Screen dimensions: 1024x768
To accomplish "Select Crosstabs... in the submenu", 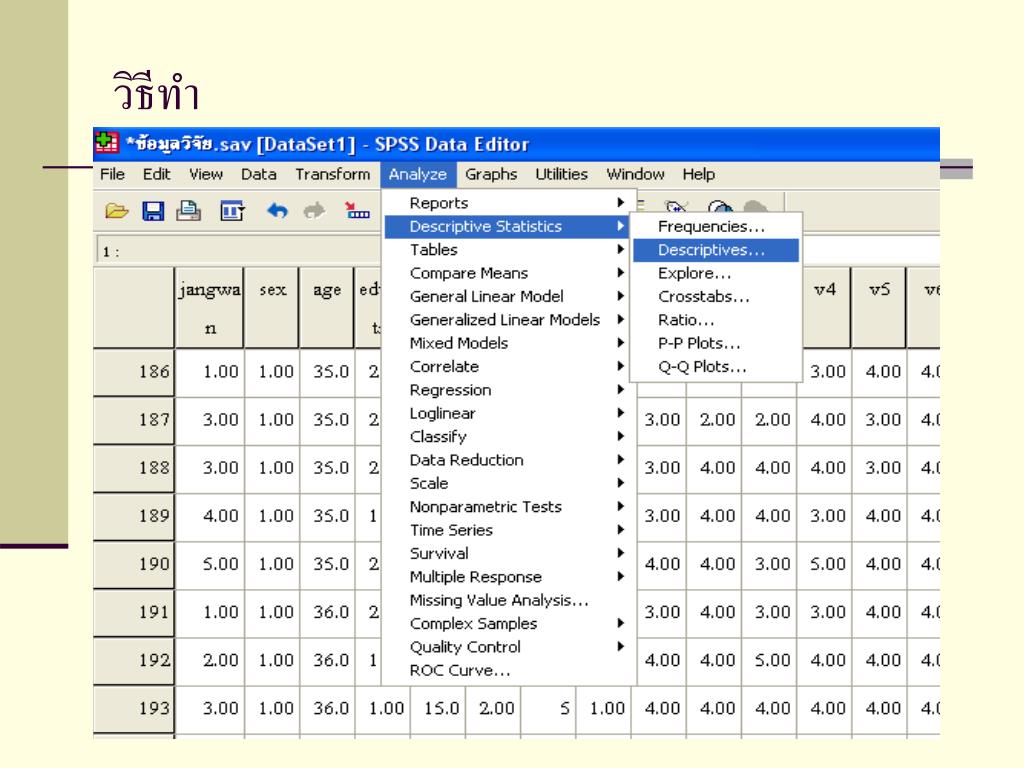I will click(x=716, y=296).
